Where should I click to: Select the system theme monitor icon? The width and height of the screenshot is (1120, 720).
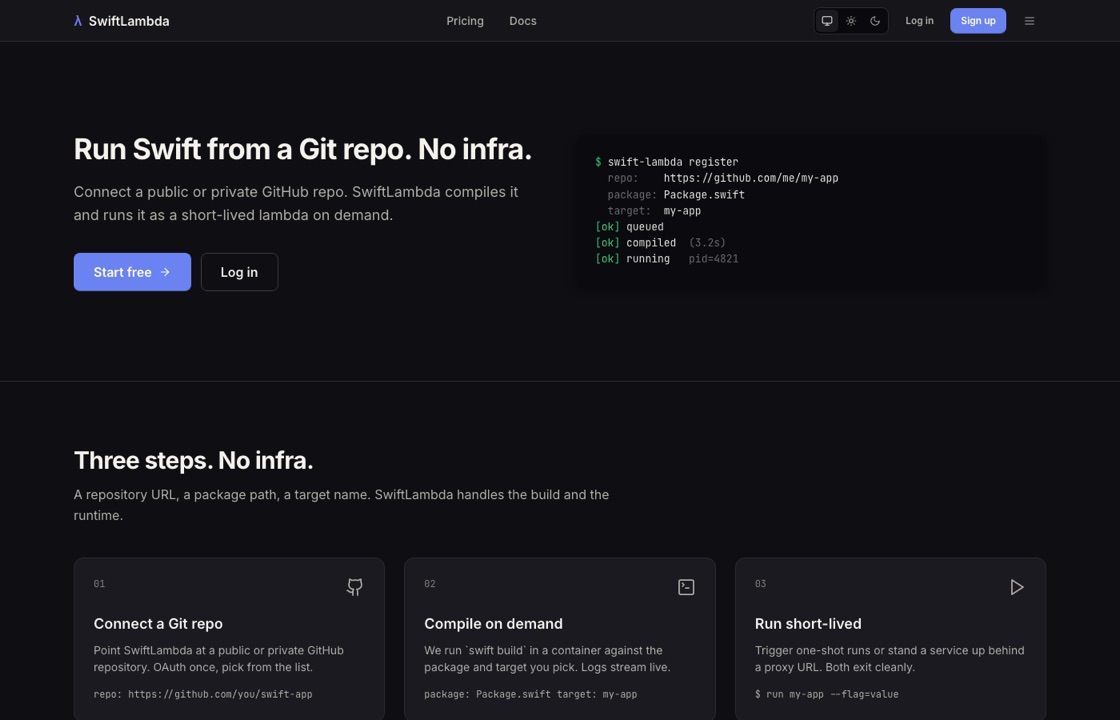826,21
